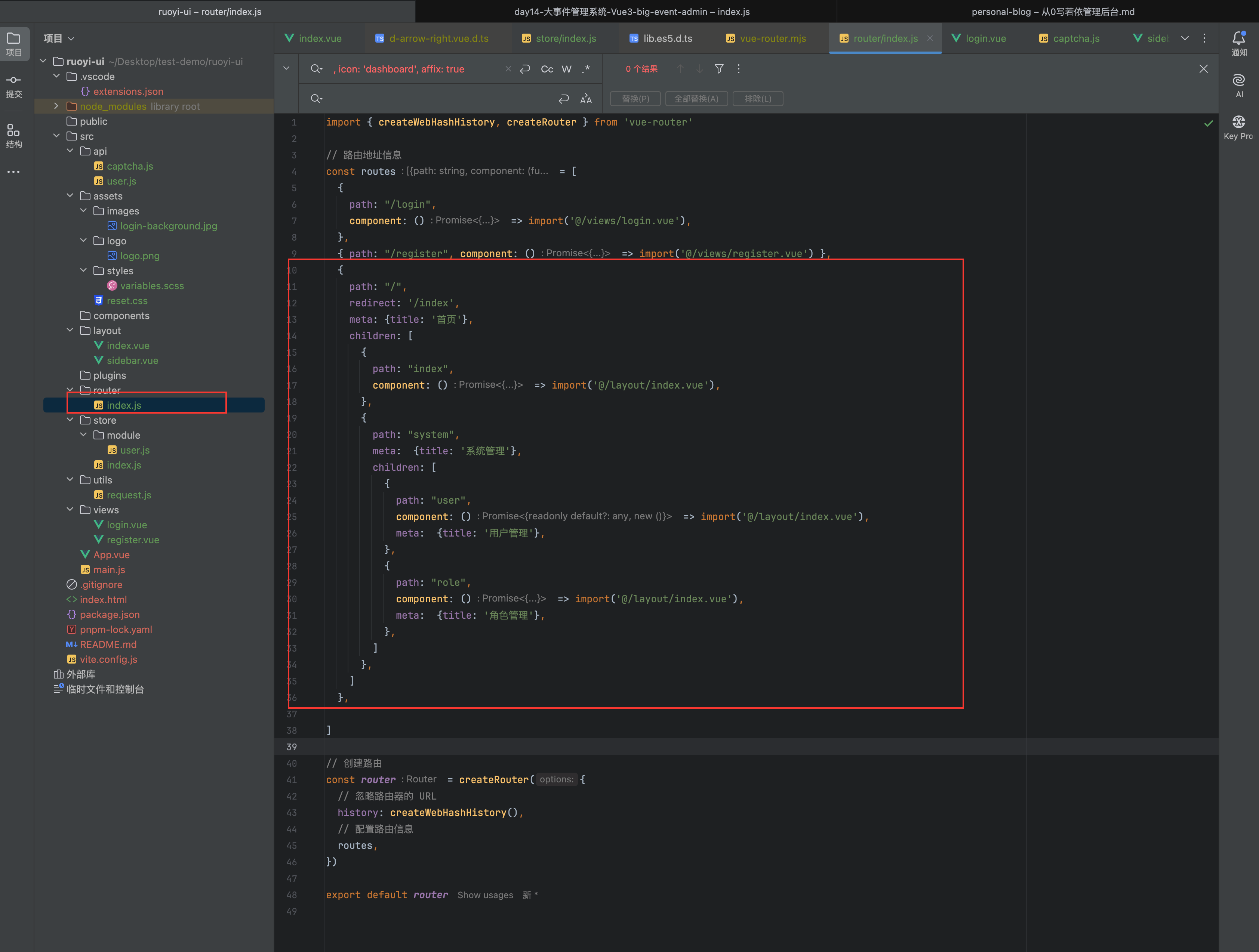Go to previous search occurrence
The image size is (1259, 952).
point(680,69)
